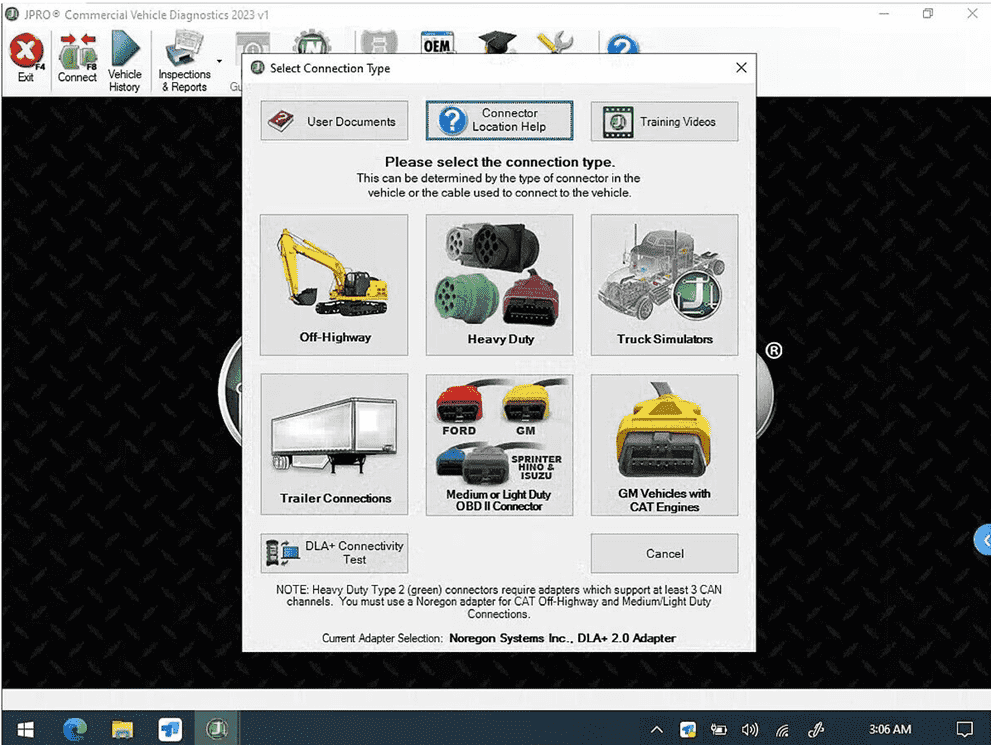Click the Select Connection Type dialog icon
The image size is (991, 745).
tap(257, 68)
